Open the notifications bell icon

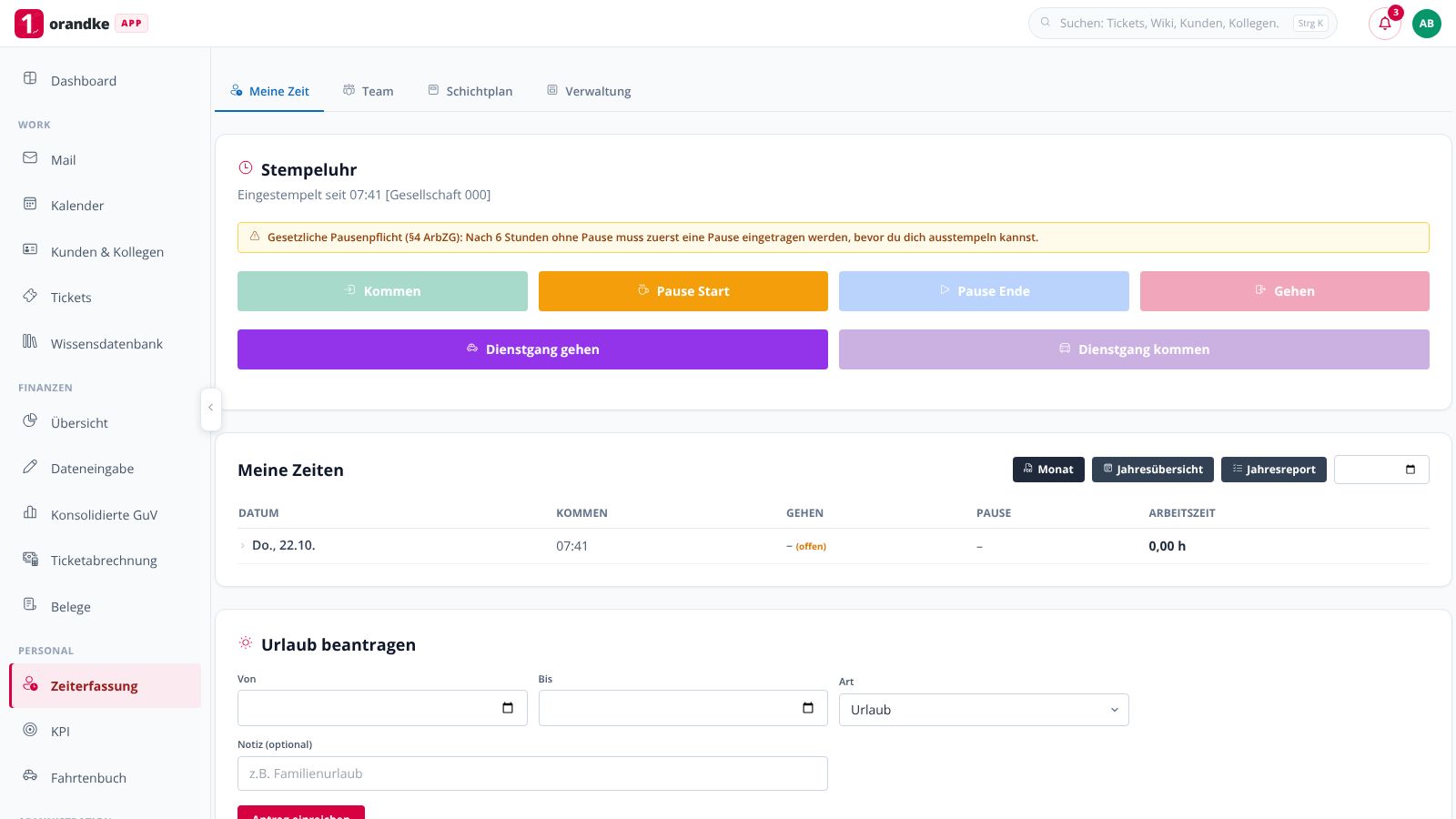click(1385, 24)
